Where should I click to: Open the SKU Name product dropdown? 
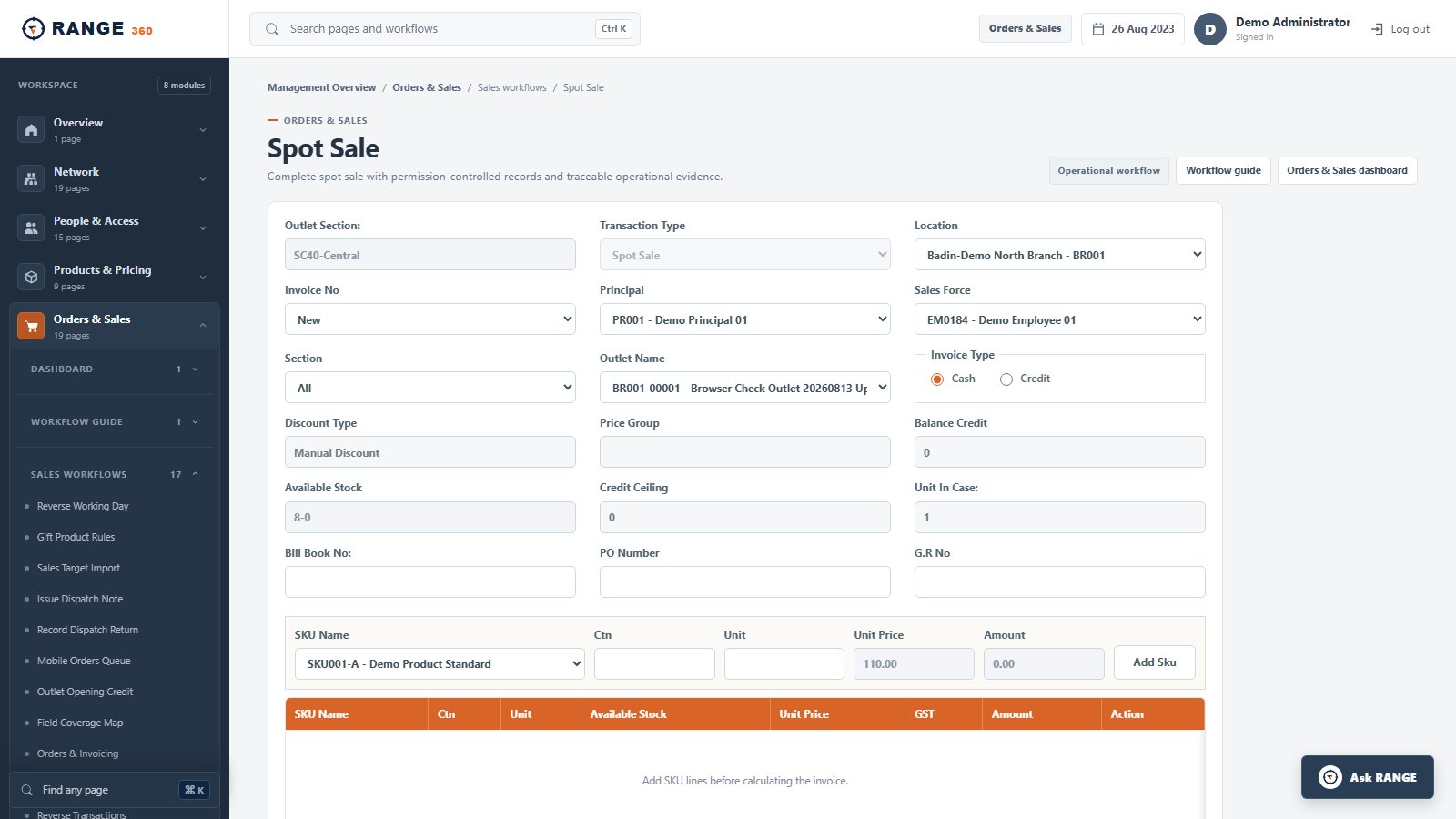440,664
